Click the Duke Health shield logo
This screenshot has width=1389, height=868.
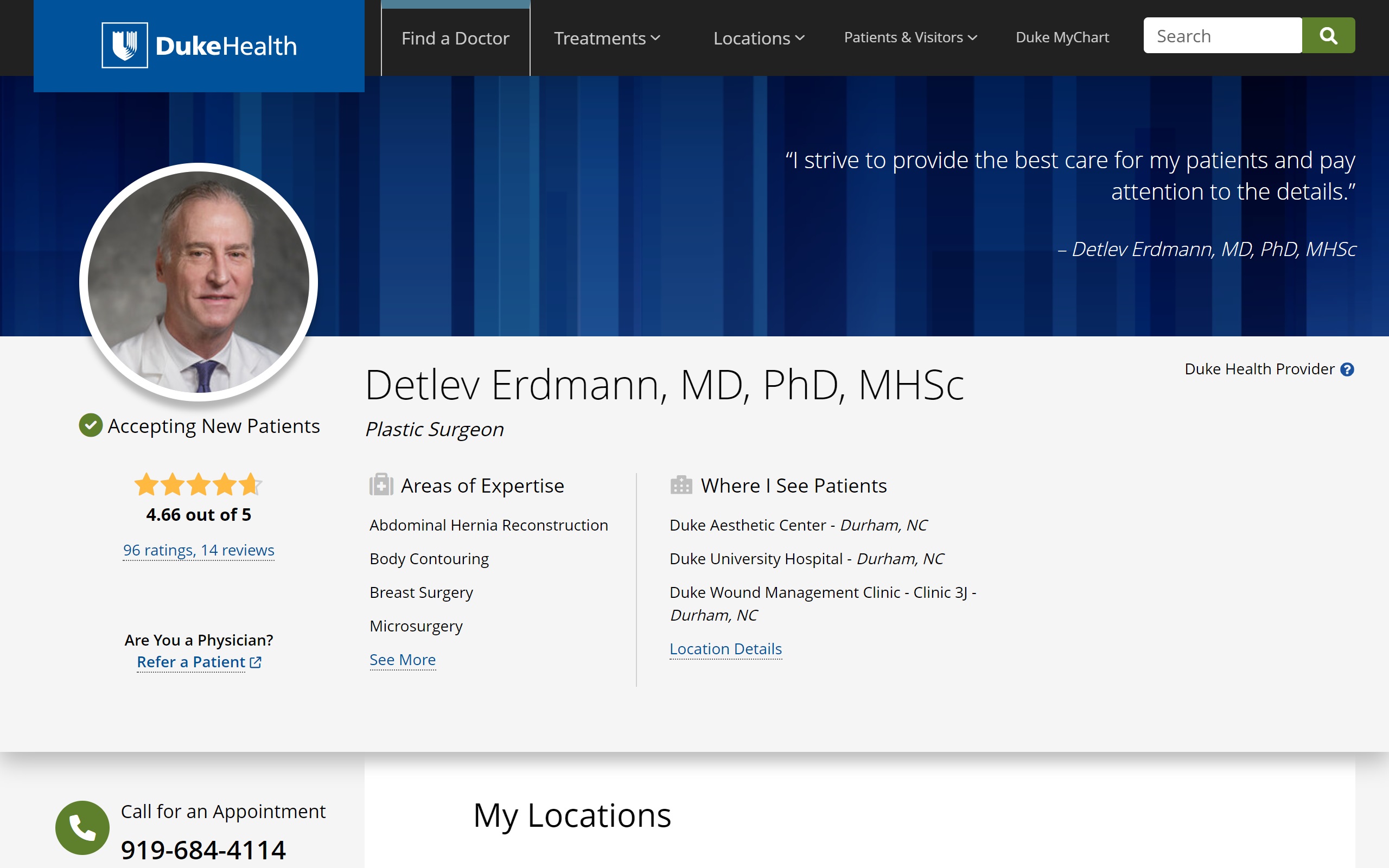[125, 46]
